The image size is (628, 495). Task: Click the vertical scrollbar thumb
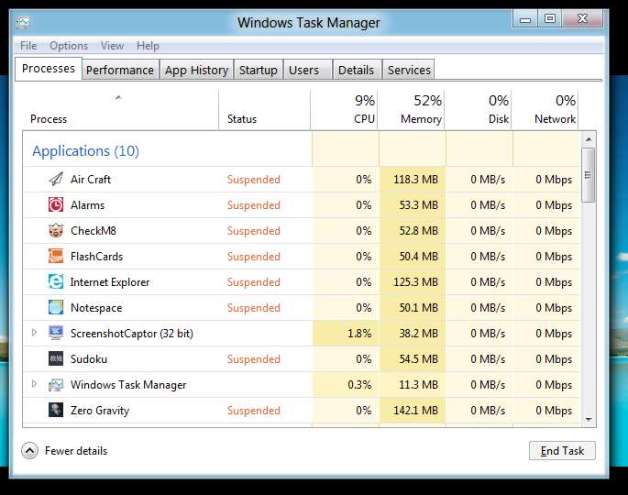click(x=588, y=175)
